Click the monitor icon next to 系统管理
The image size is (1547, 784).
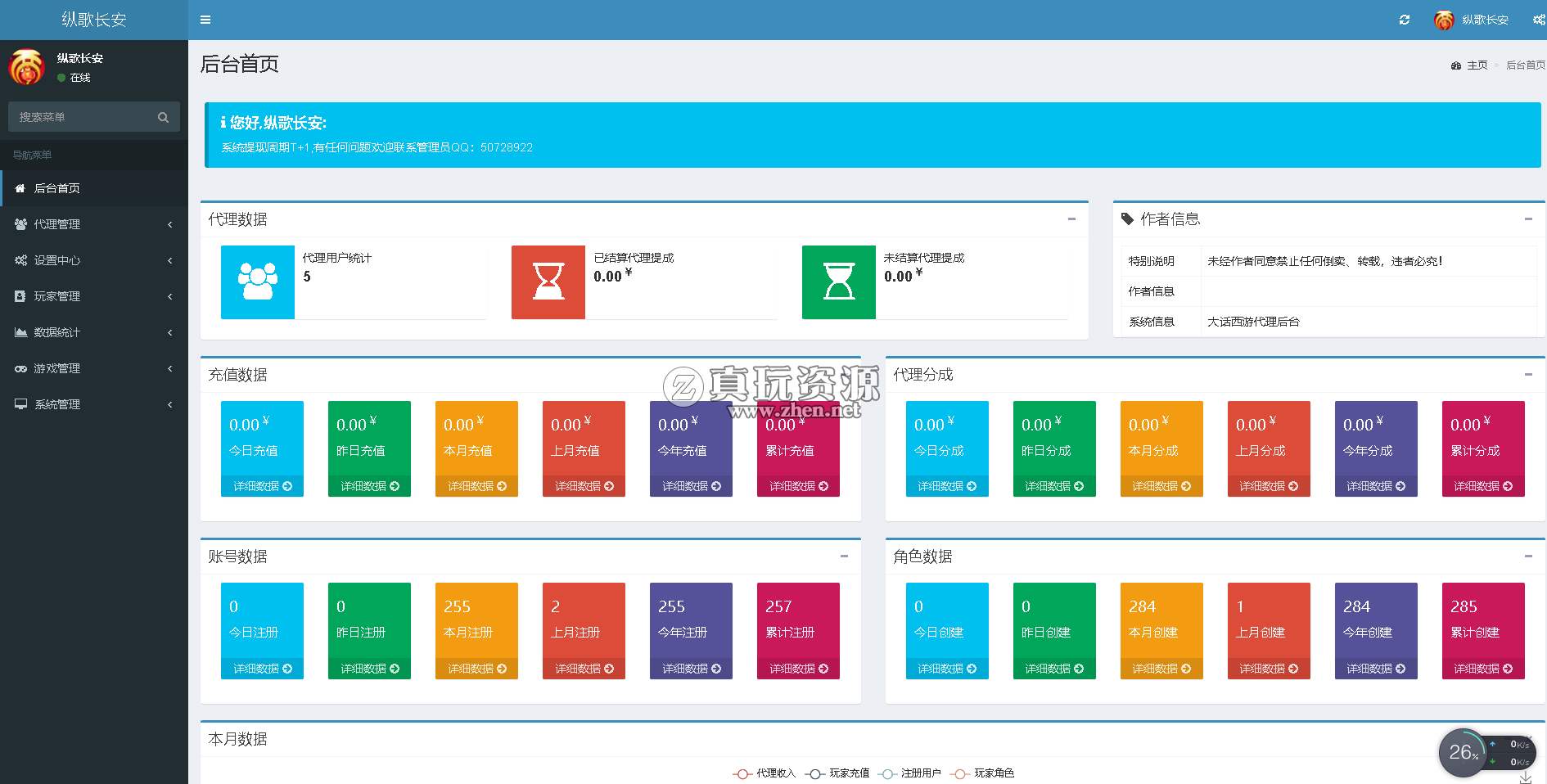[20, 404]
